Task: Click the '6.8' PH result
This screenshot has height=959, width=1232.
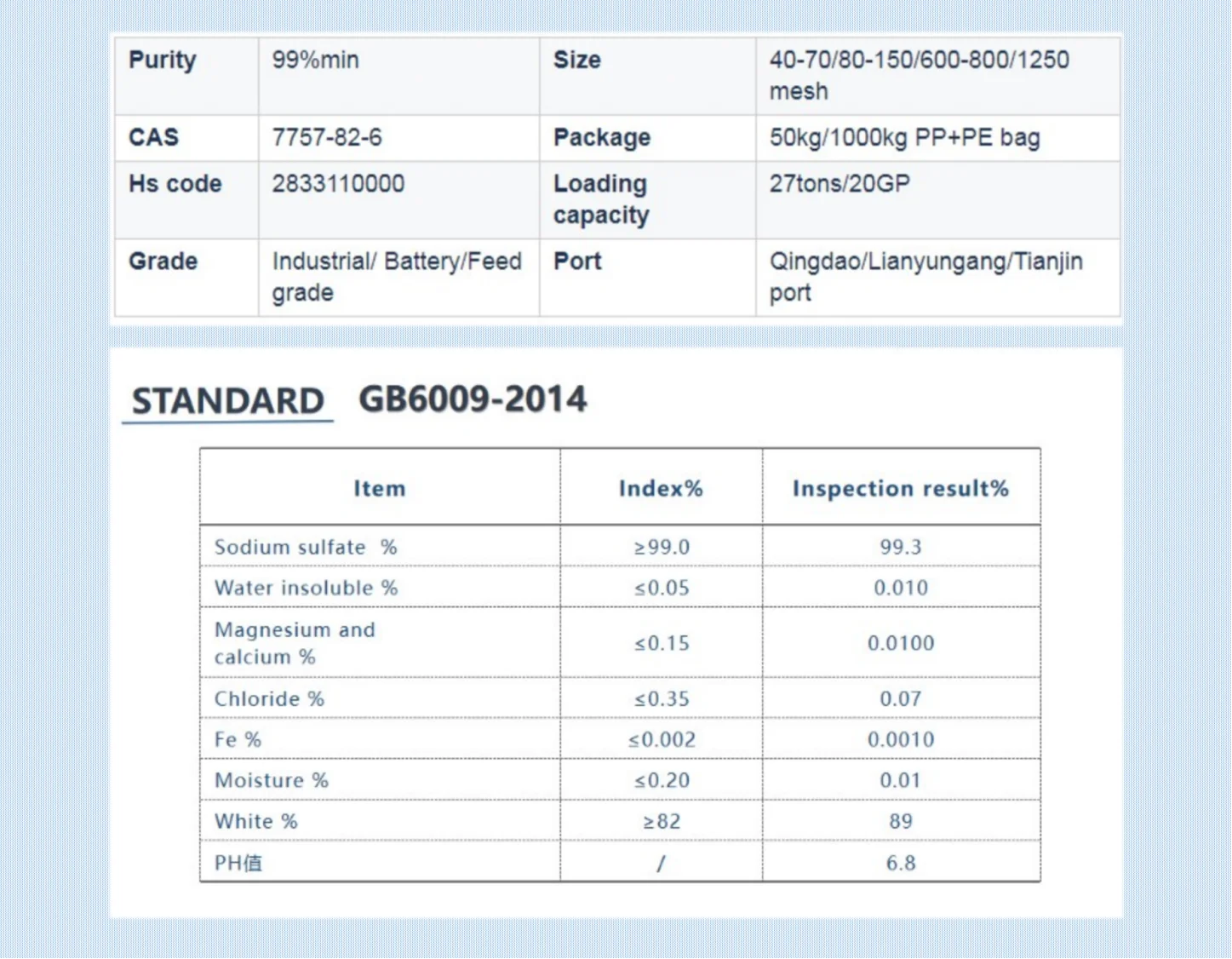Action: [901, 863]
